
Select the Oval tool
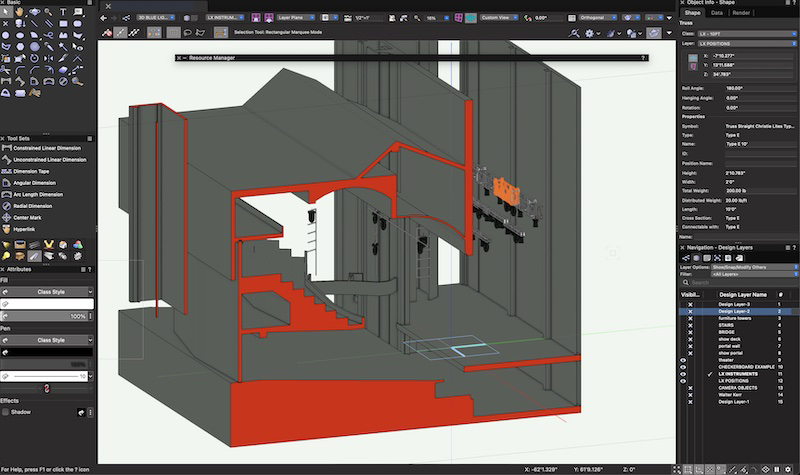pyautogui.click(x=20, y=35)
